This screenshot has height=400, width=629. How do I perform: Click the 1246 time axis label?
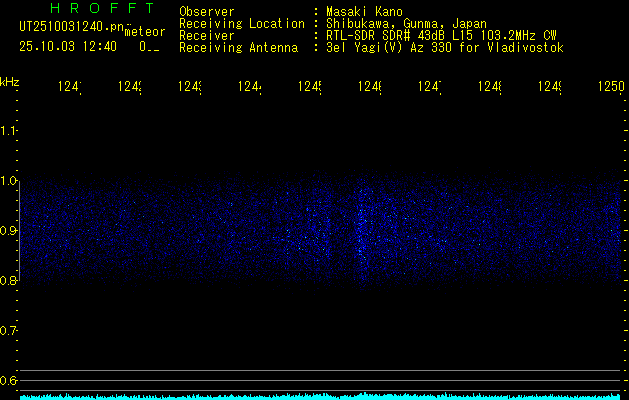tap(369, 87)
